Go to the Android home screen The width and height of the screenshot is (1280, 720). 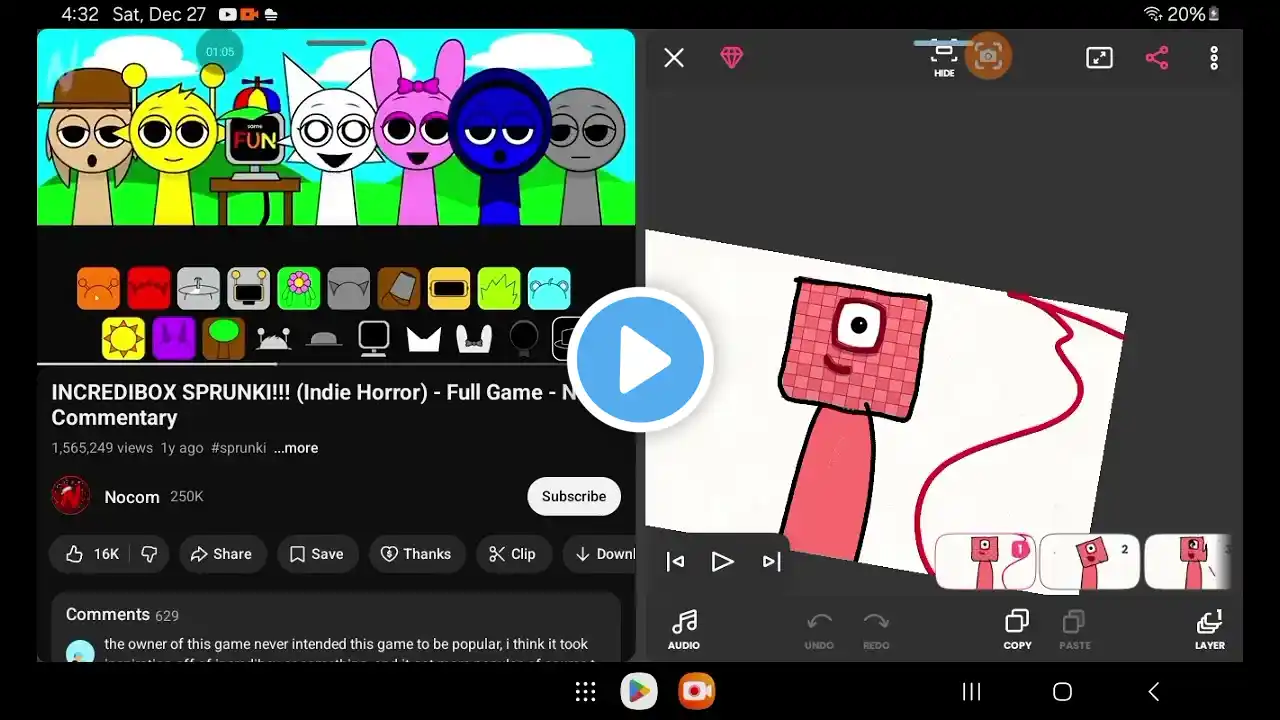pyautogui.click(x=1062, y=692)
